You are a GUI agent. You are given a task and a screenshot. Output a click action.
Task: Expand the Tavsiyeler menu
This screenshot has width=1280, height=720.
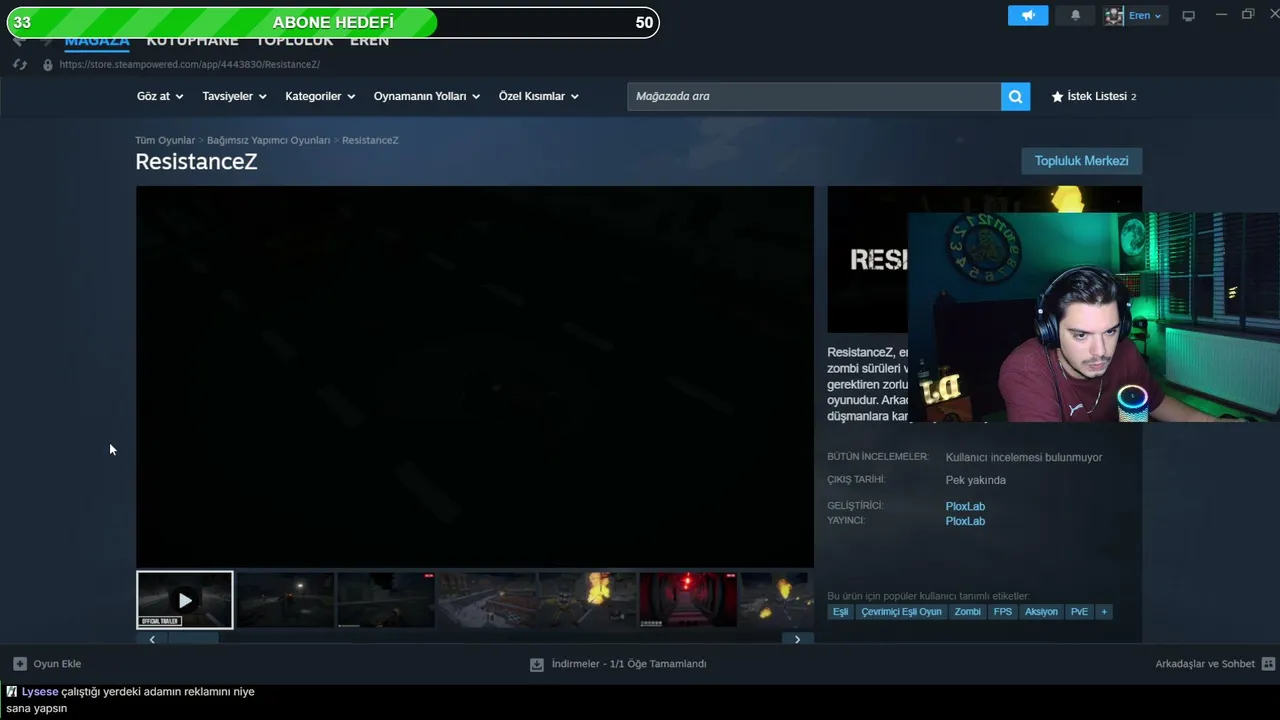(x=234, y=96)
